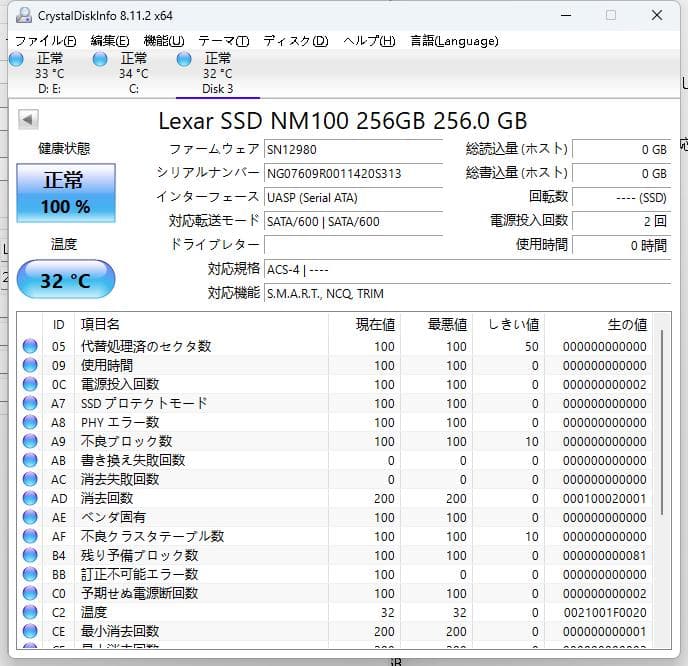Viewport: 688px width, 666px height.
Task: Click the CrystalDiskInfo app icon in title bar
Action: point(24,15)
